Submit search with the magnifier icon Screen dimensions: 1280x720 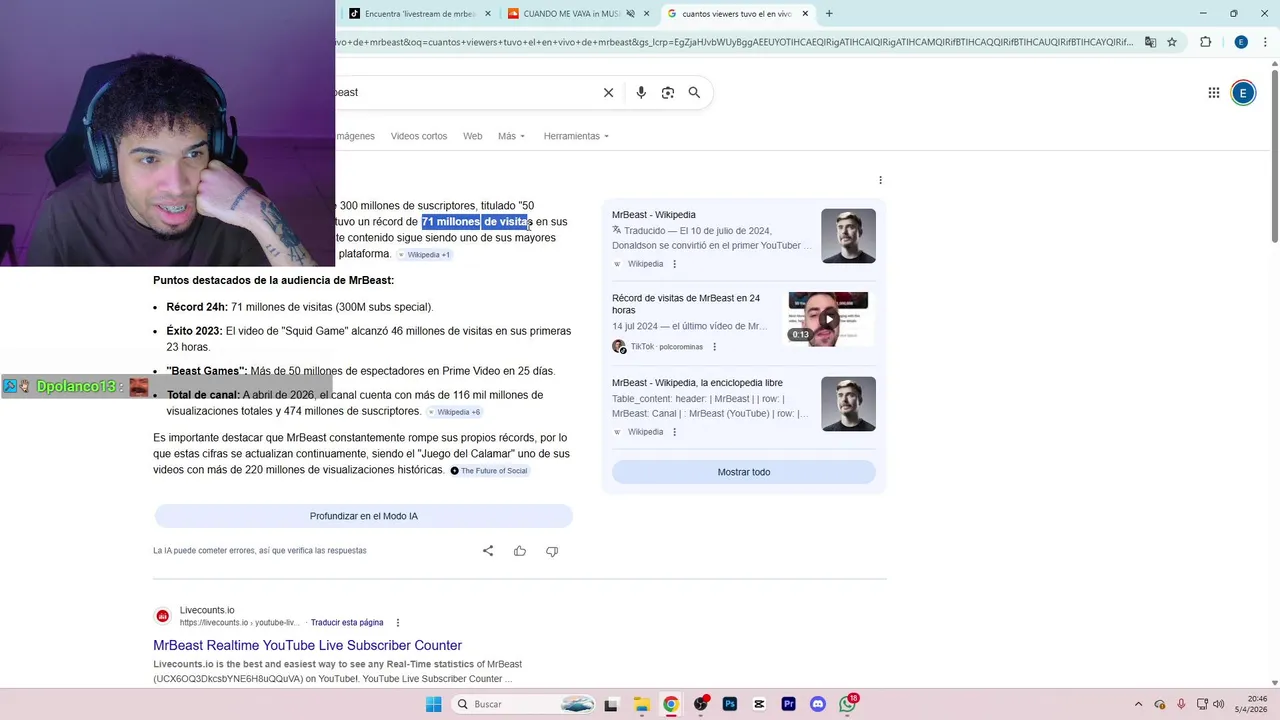point(694,92)
